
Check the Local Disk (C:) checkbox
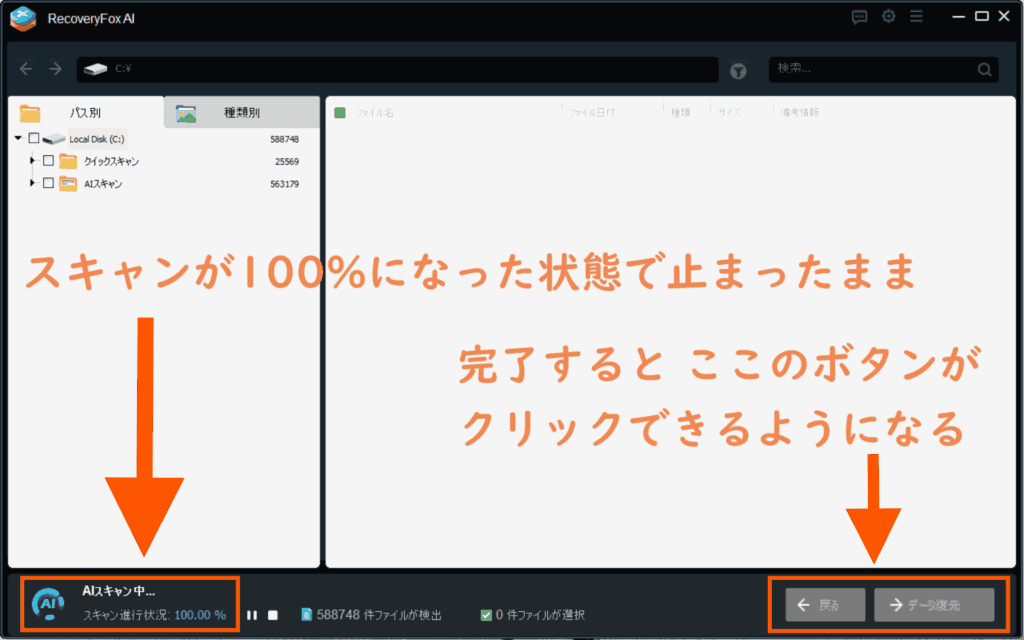coord(35,139)
